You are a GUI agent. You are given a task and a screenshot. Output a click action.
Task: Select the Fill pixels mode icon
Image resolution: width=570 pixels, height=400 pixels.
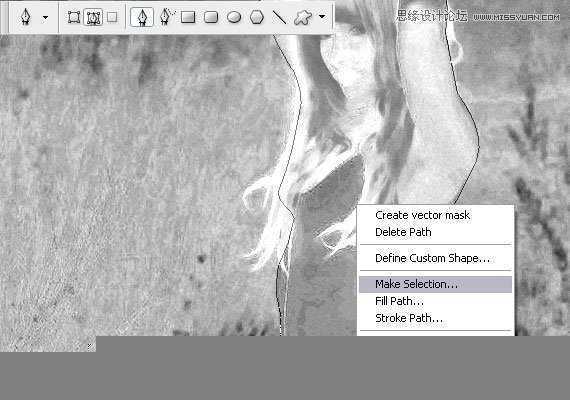112,17
